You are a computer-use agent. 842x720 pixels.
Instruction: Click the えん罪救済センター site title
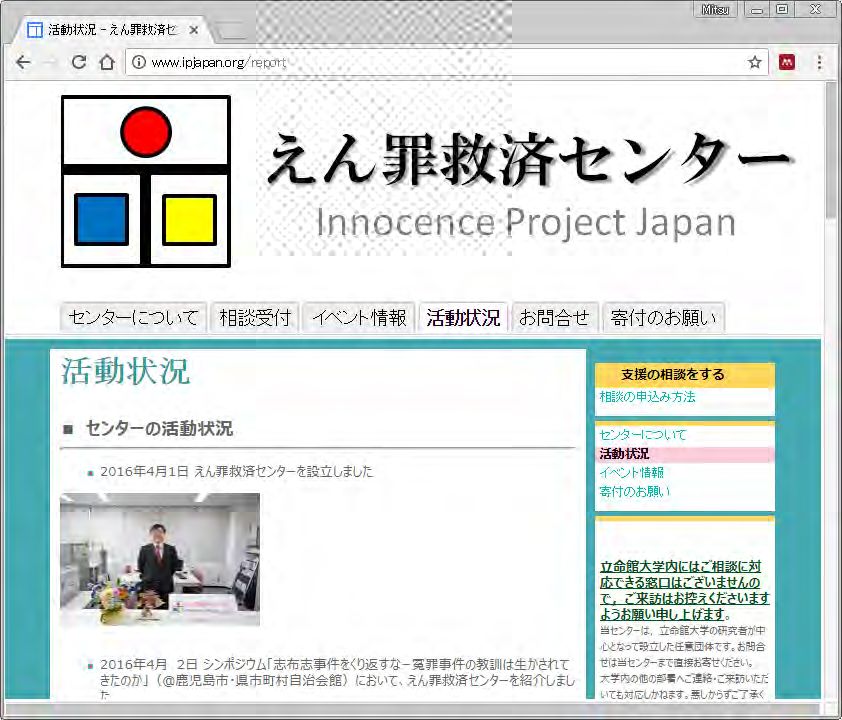pyautogui.click(x=529, y=159)
